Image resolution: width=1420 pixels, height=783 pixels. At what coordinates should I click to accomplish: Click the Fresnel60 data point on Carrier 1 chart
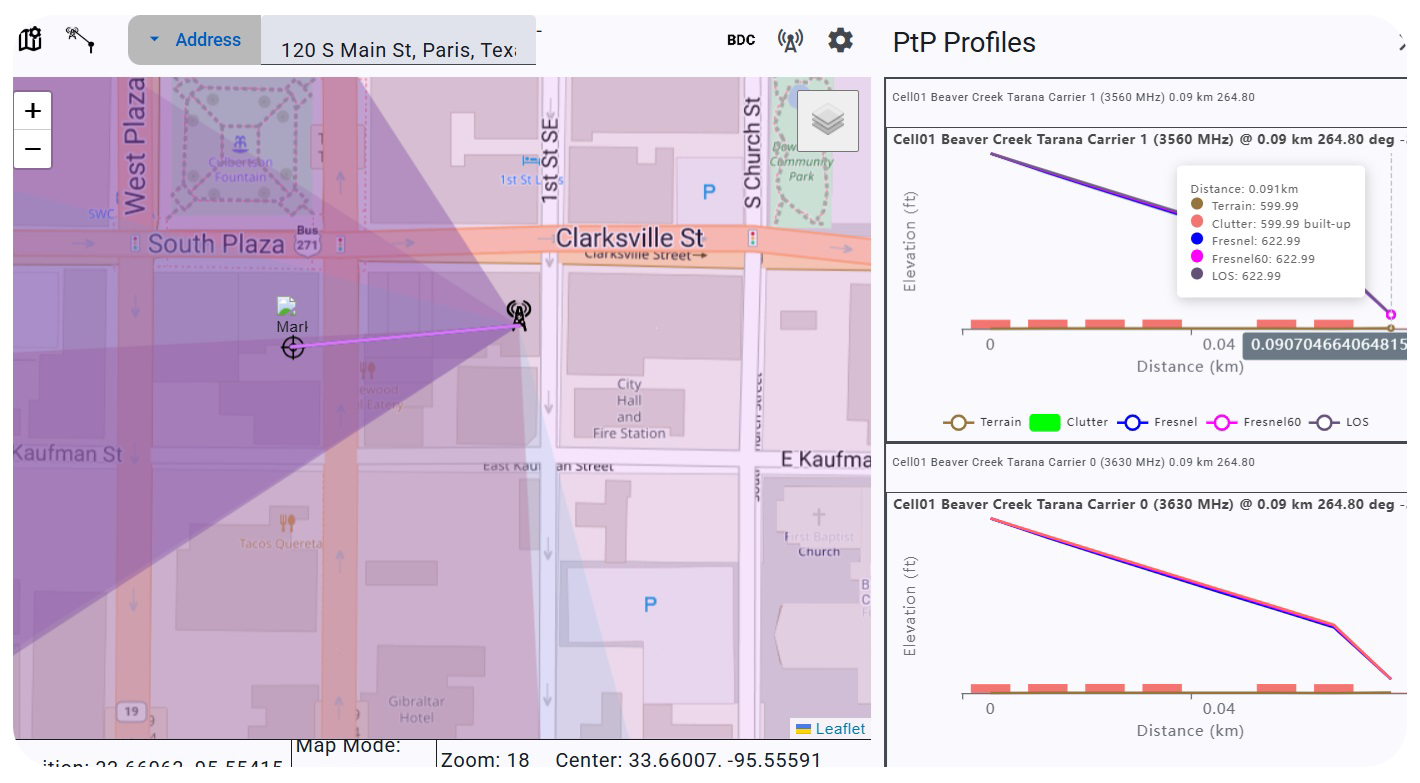point(1391,314)
